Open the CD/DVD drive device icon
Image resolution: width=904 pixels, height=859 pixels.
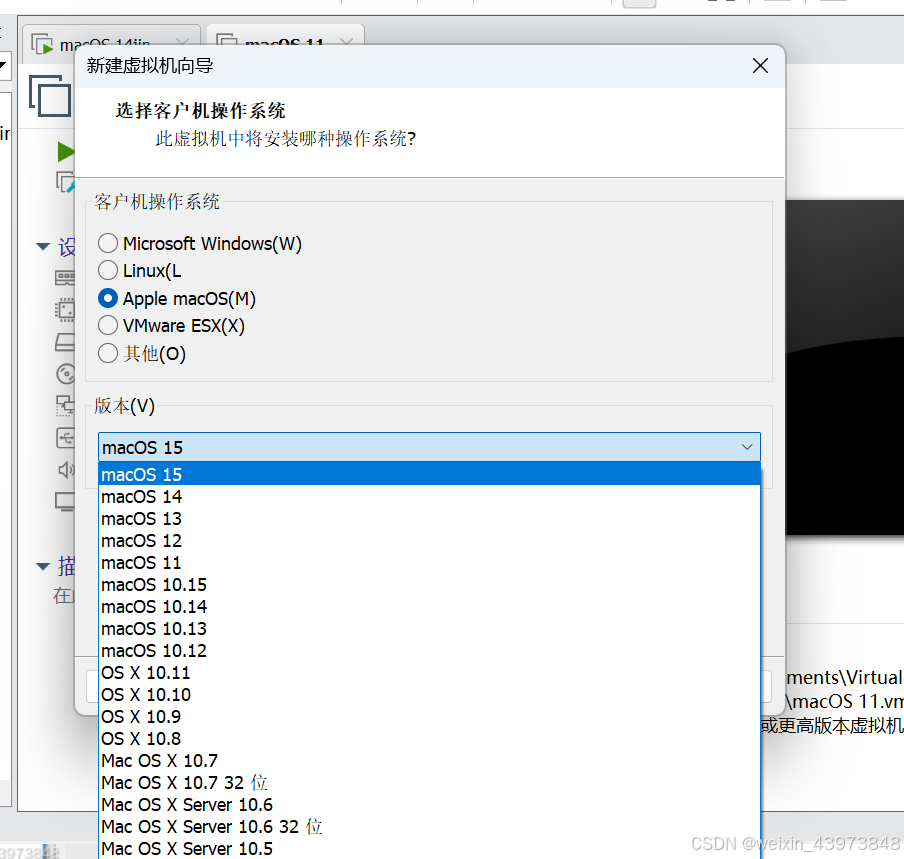pyautogui.click(x=66, y=374)
